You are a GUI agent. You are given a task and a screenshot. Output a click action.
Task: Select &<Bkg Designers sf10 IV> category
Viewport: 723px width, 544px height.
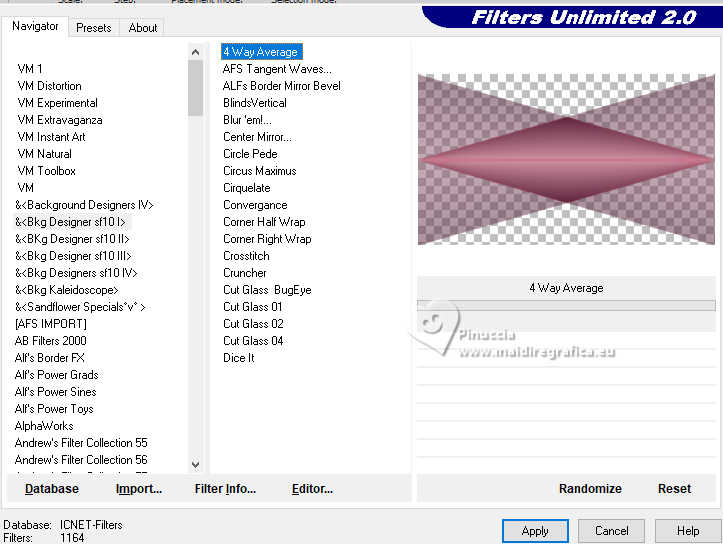pyautogui.click(x=76, y=273)
